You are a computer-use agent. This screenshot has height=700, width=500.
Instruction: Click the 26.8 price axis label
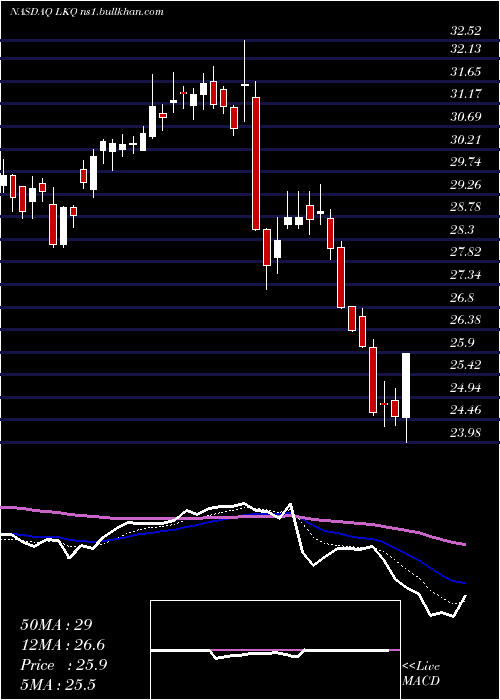(x=462, y=298)
